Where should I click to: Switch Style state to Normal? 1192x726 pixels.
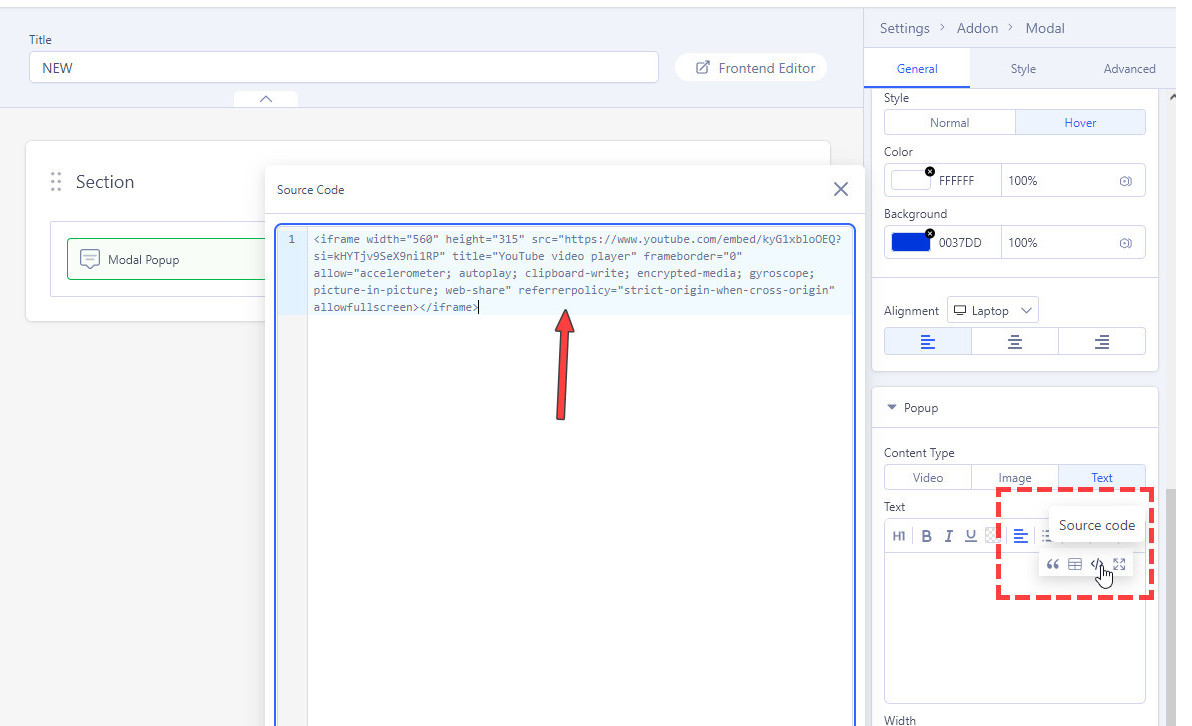pyautogui.click(x=949, y=121)
